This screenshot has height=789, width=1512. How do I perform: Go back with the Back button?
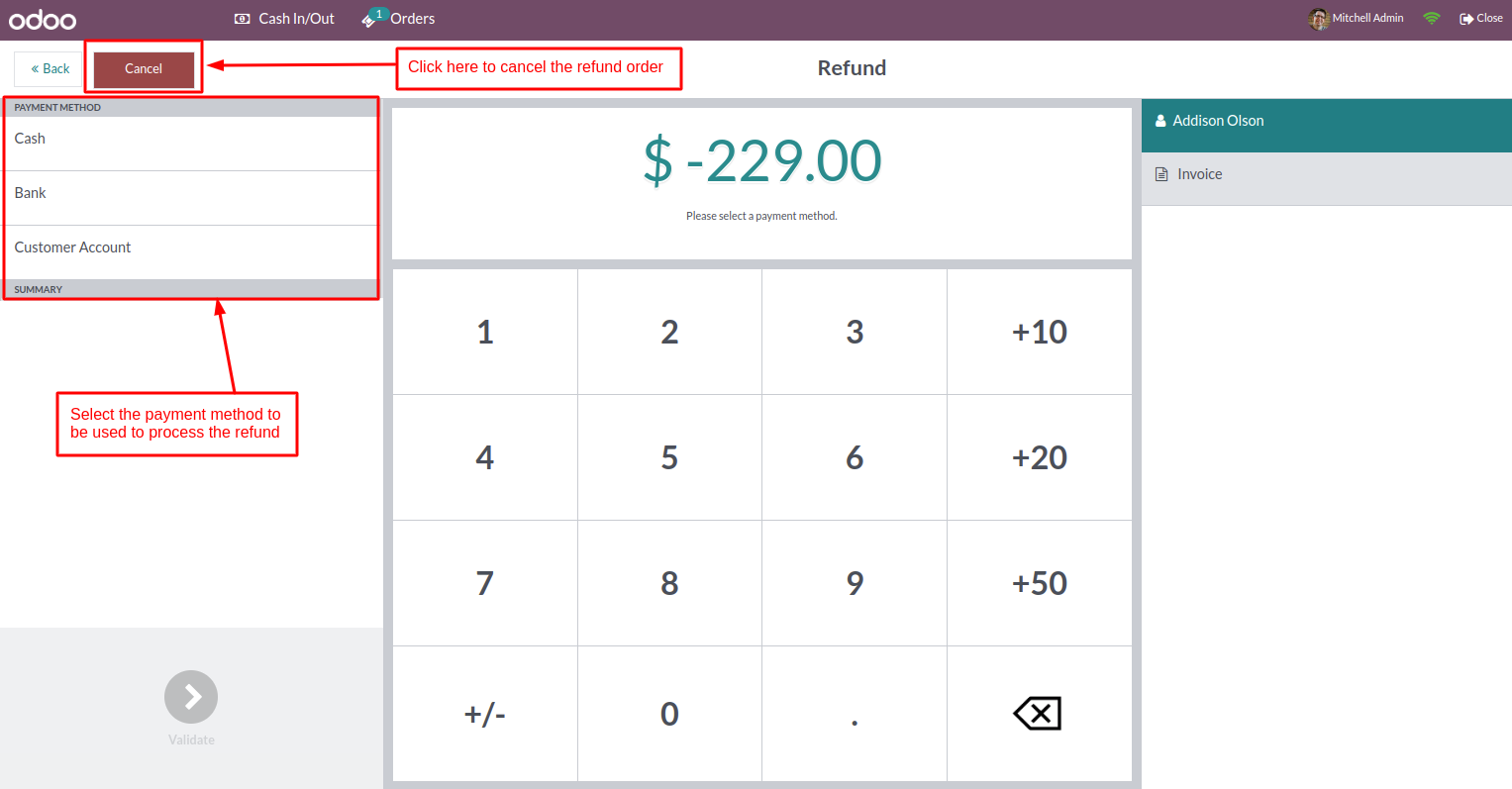[50, 69]
